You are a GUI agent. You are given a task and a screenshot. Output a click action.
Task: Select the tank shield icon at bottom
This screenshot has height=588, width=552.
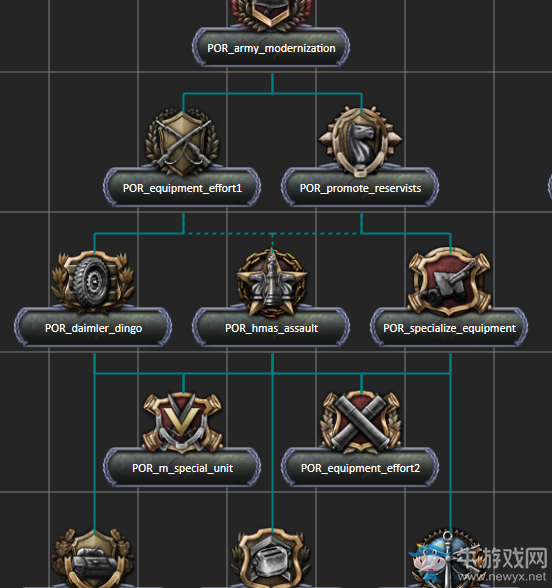click(x=93, y=558)
